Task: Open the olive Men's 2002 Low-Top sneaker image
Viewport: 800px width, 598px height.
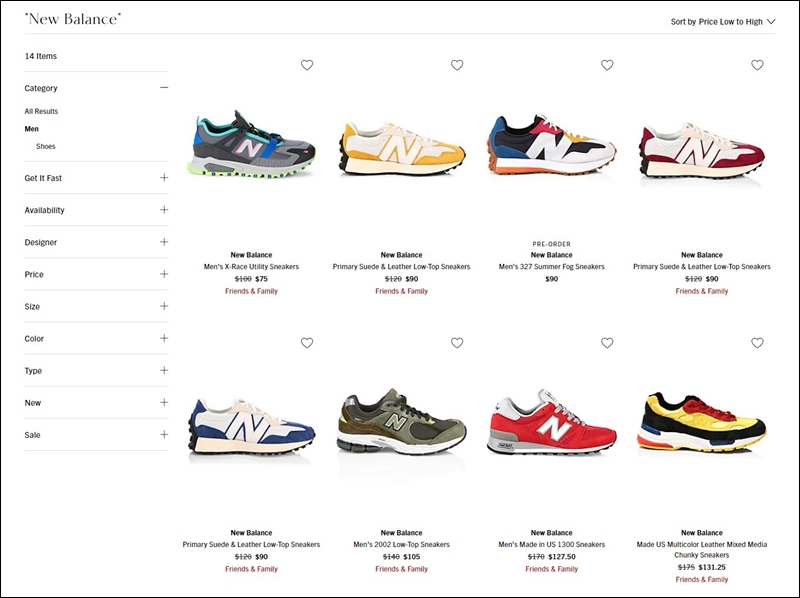Action: point(402,421)
